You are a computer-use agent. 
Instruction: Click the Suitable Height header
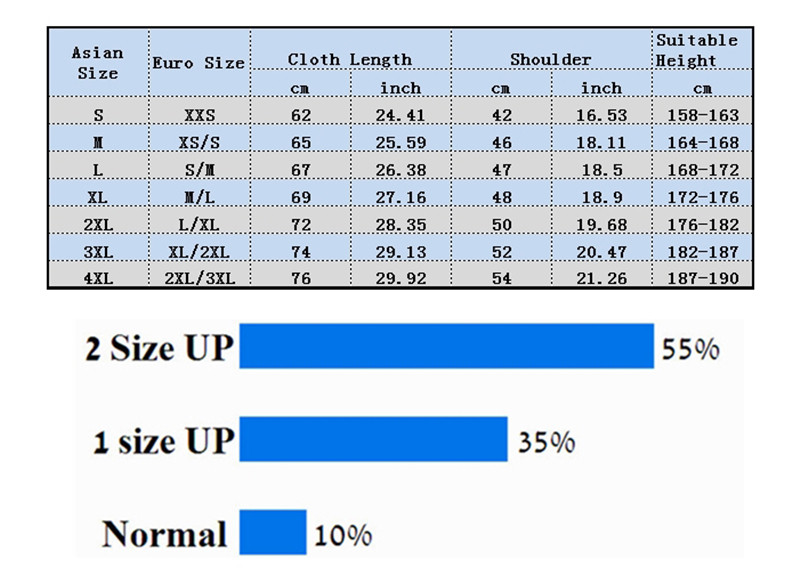(697, 50)
